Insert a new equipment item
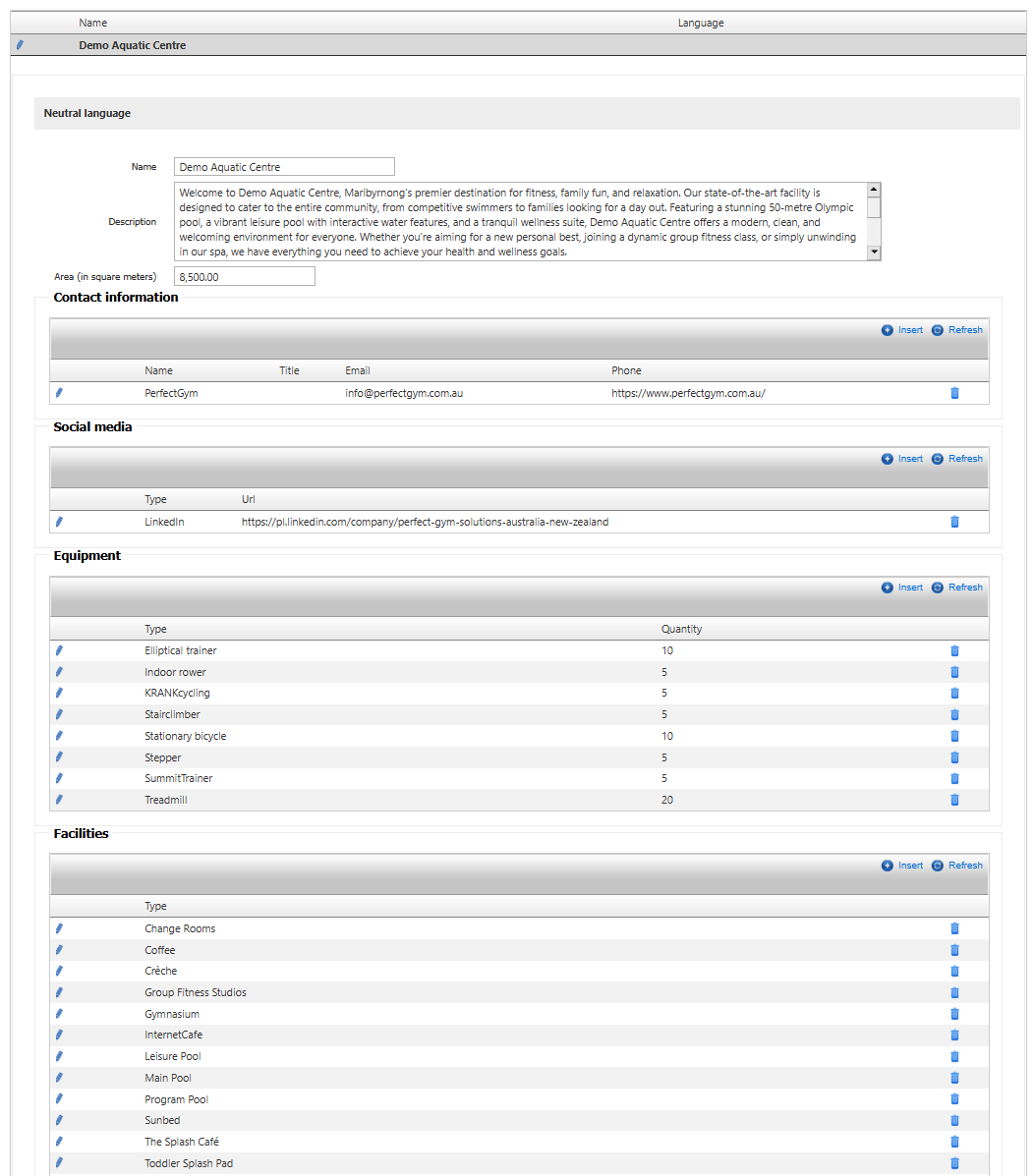The image size is (1035, 1176). click(x=902, y=588)
